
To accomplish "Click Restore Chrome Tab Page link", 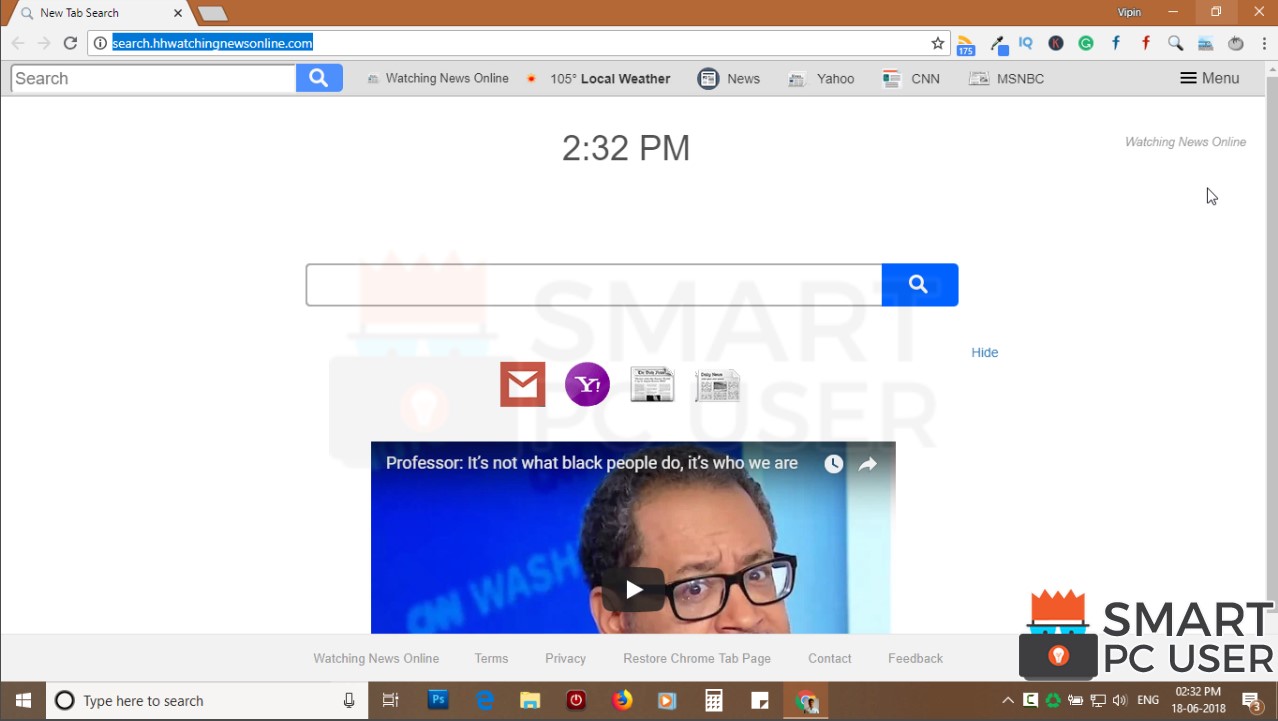I will point(697,658).
